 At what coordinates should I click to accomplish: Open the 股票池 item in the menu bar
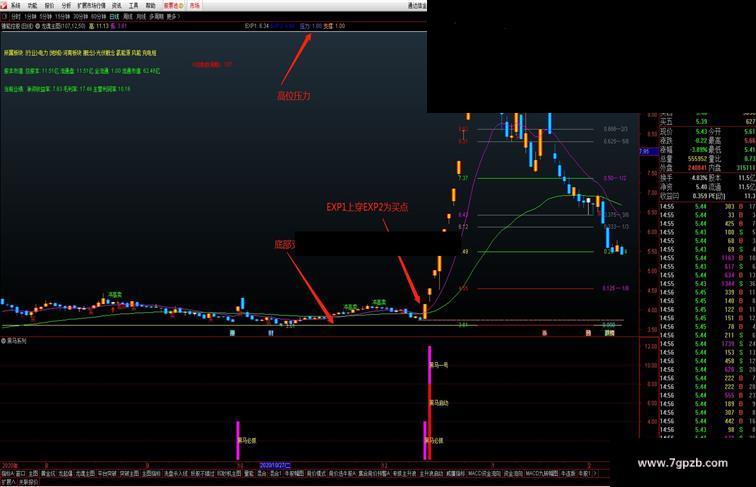coord(173,6)
